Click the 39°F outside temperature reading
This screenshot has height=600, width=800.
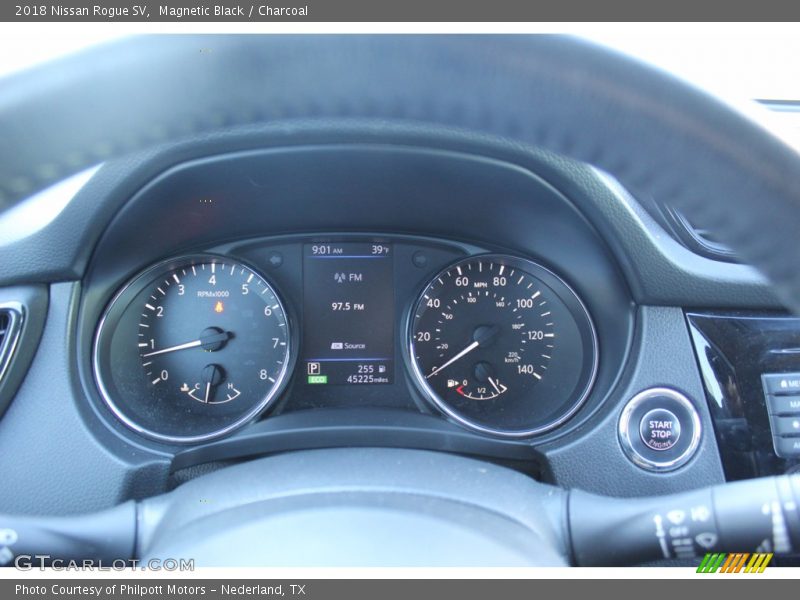380,249
